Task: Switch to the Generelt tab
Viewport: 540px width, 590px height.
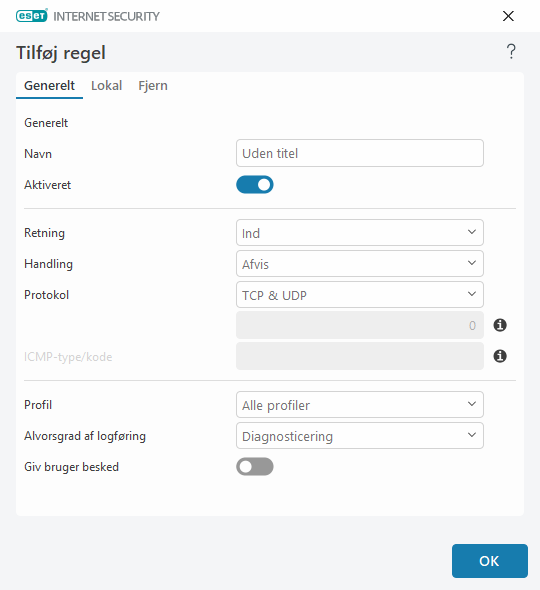Action: 49,86
